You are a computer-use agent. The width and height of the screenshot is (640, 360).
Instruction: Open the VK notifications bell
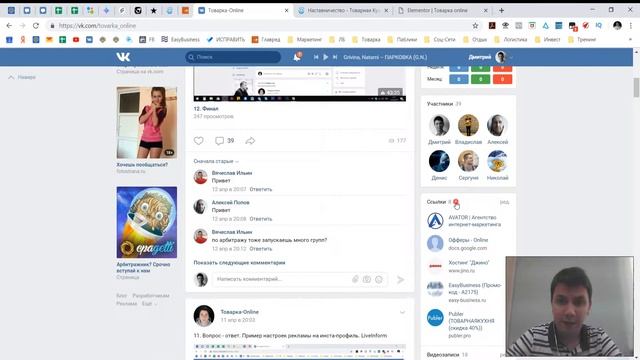tap(297, 57)
